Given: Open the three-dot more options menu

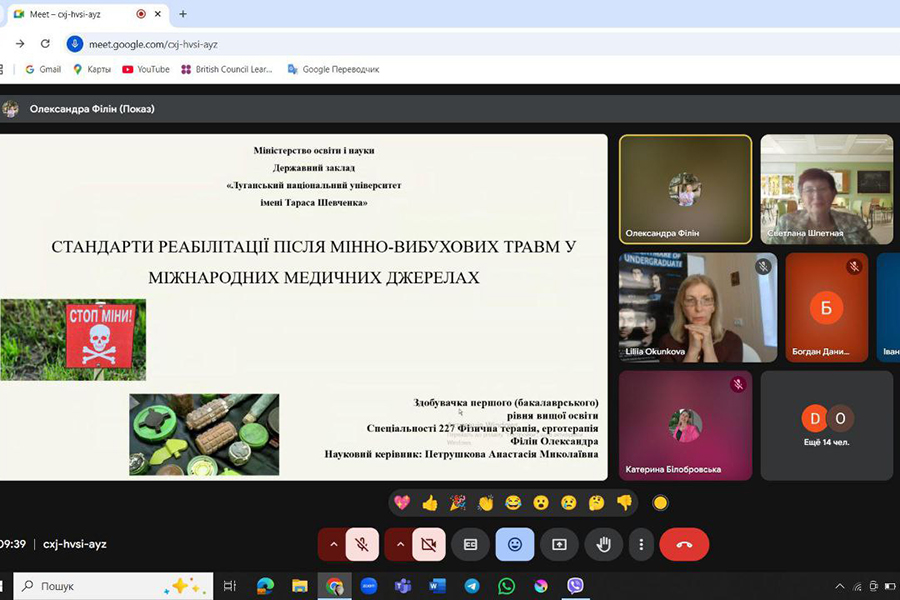Looking at the screenshot, I should 641,544.
